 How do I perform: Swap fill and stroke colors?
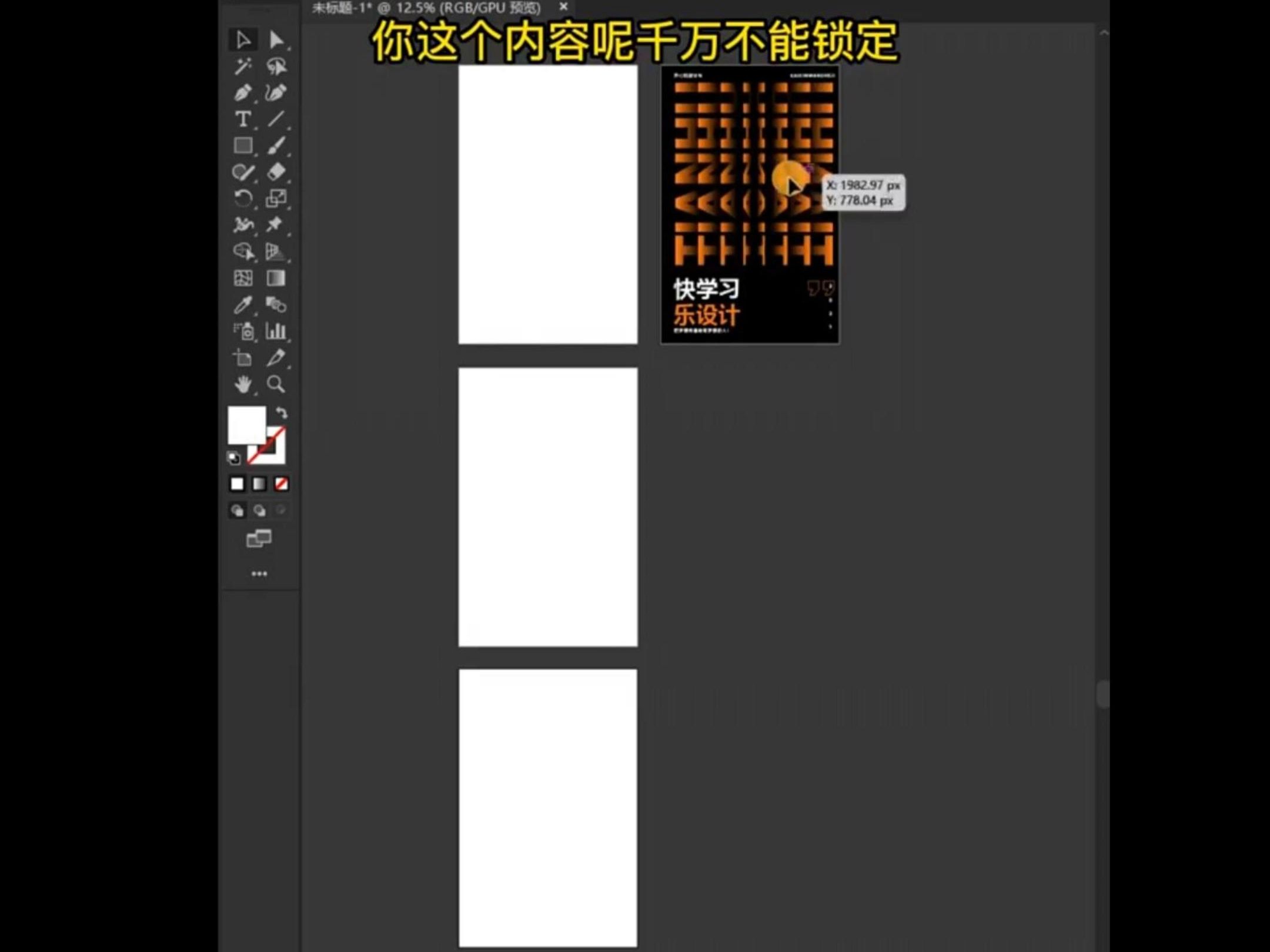click(x=281, y=413)
